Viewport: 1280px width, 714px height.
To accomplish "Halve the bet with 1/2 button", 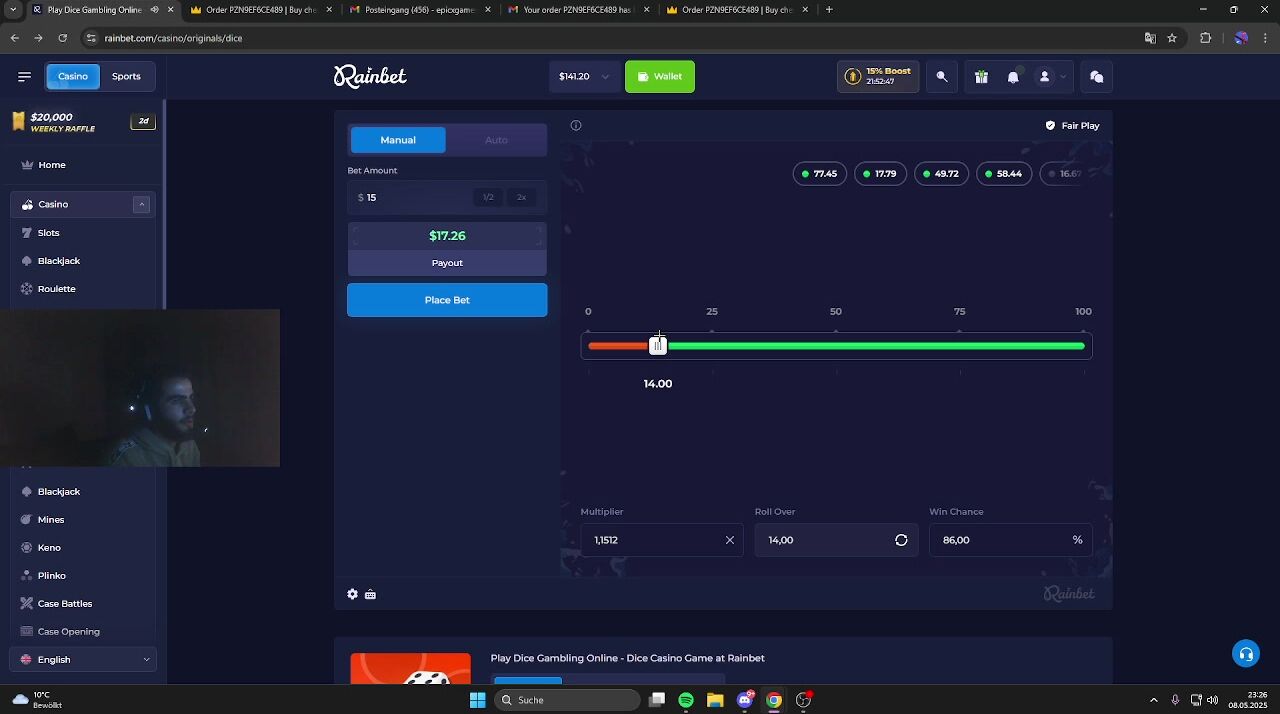I will [488, 198].
